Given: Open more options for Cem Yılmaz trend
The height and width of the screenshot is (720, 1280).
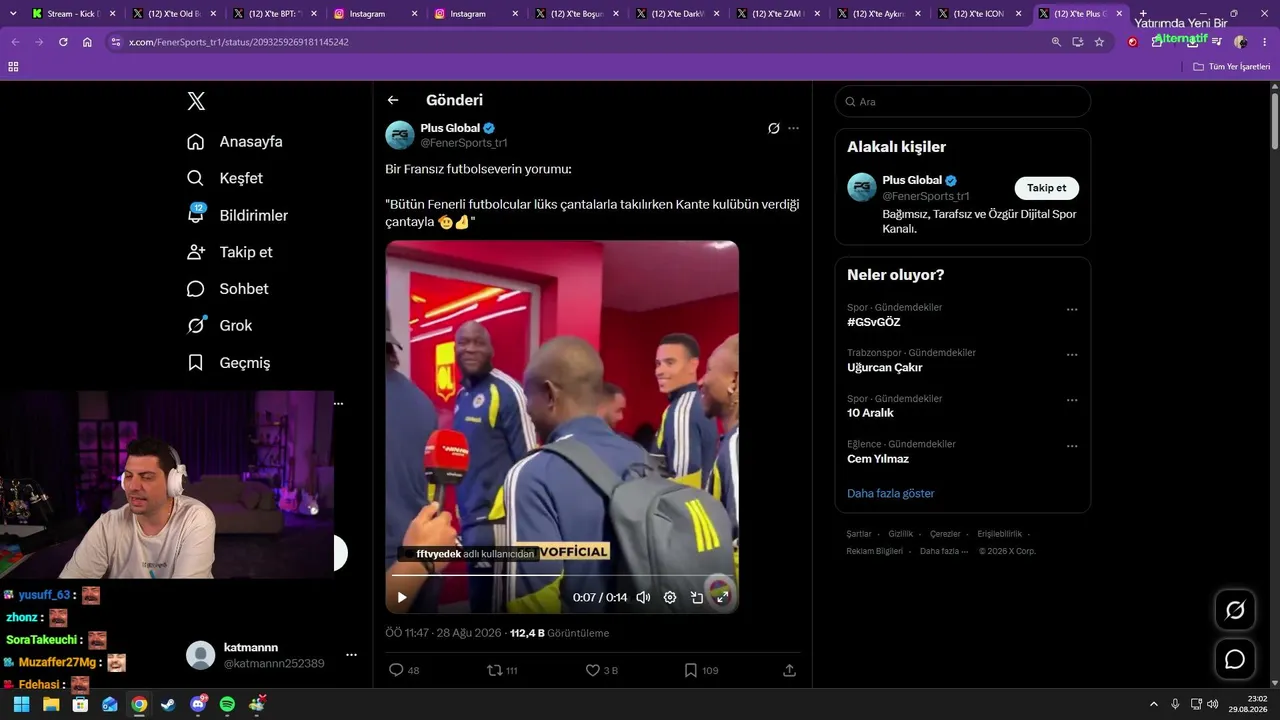Looking at the screenshot, I should (1072, 446).
